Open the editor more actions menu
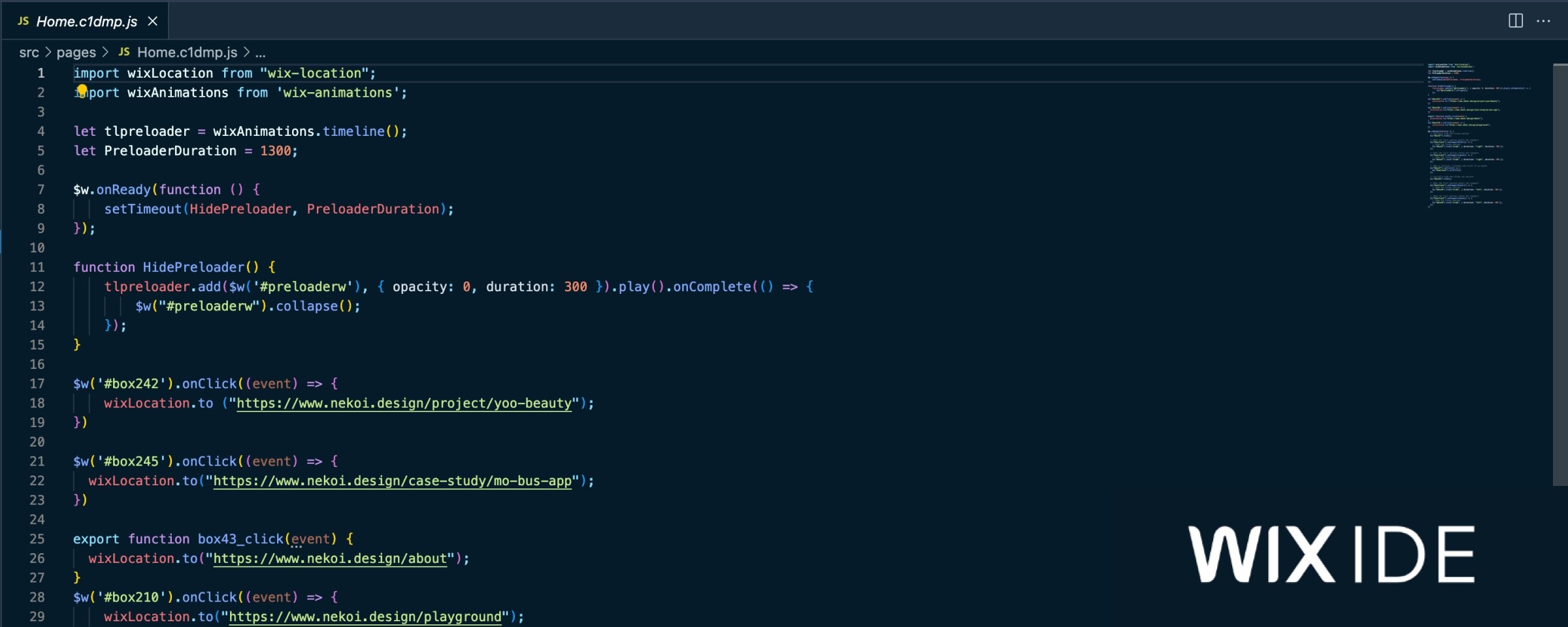 coord(1543,21)
